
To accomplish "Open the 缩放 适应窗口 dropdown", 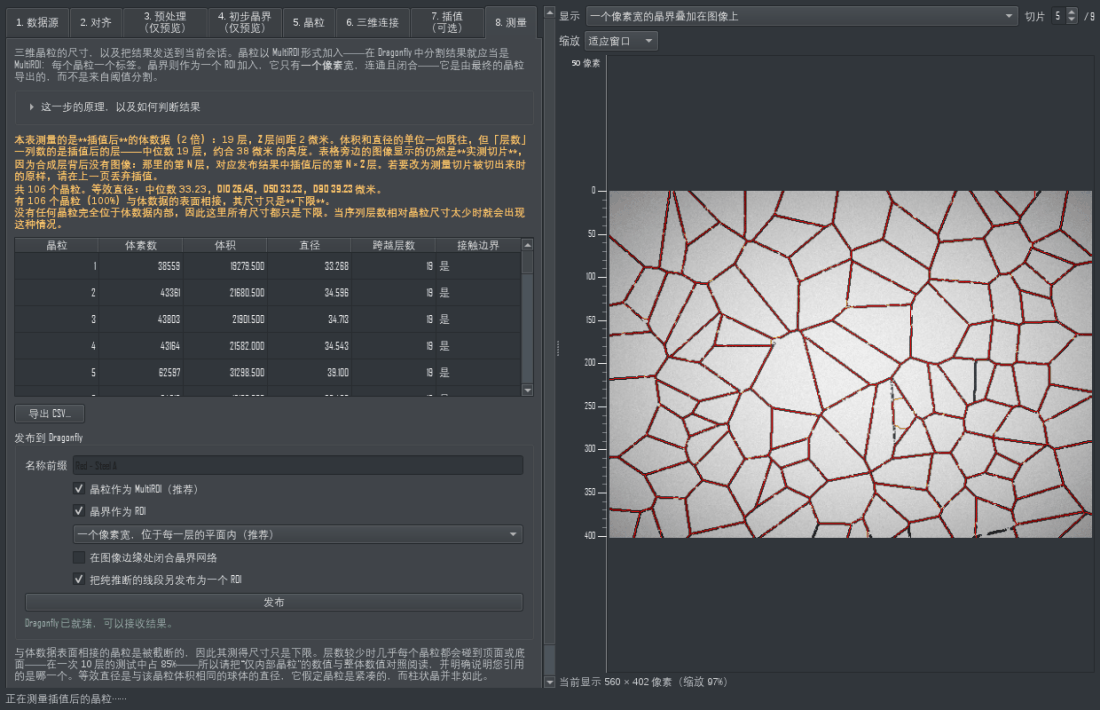I will 621,41.
